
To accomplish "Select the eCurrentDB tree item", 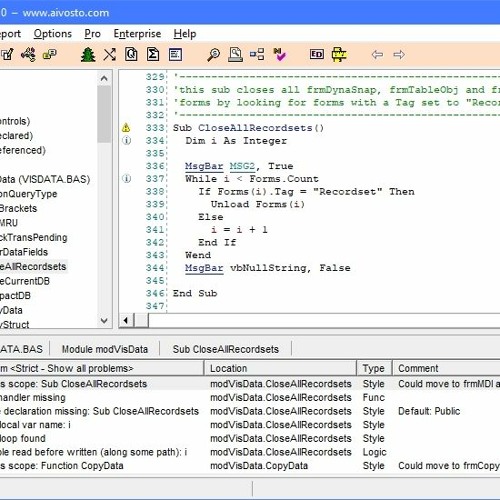I will (x=25, y=281).
